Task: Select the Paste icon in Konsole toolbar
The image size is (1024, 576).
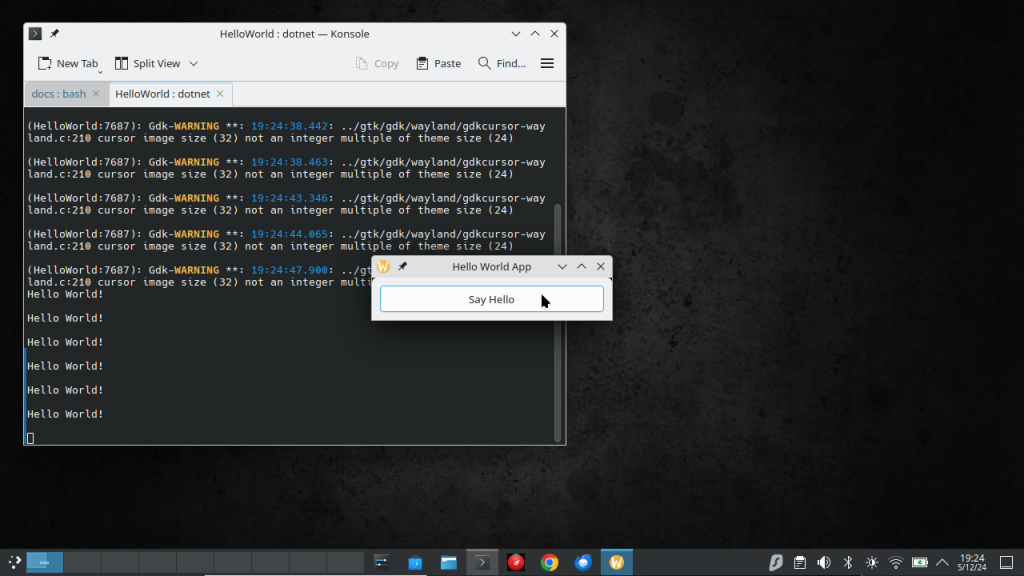Action: pyautogui.click(x=438, y=62)
